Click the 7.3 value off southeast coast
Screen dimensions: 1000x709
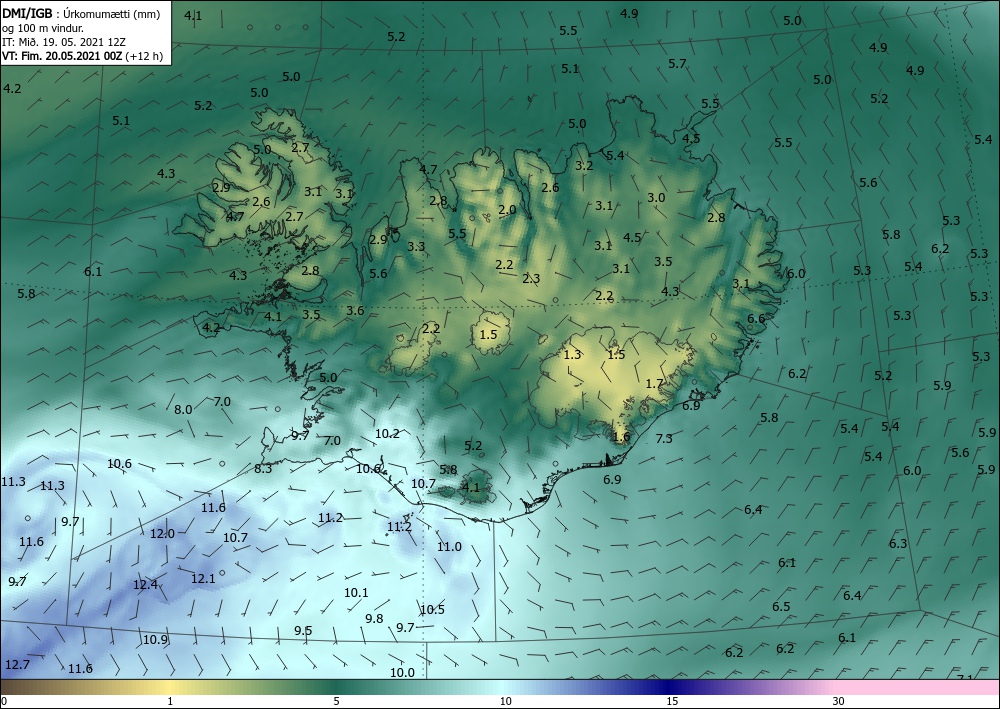click(x=664, y=438)
